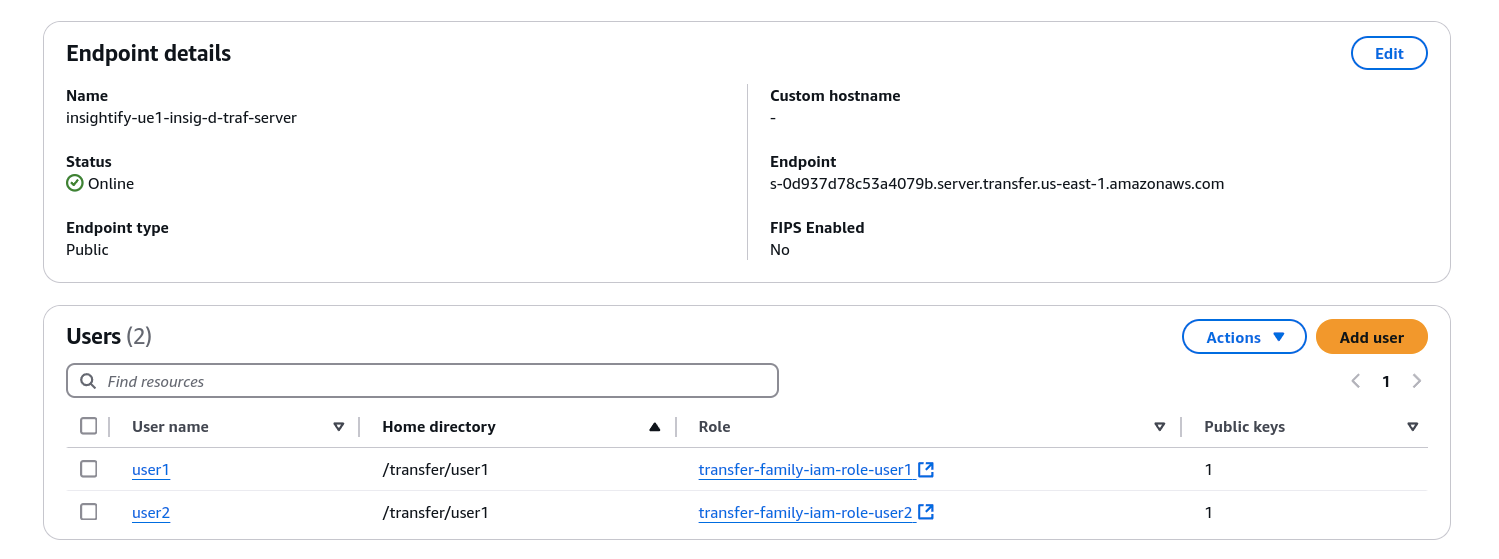Toggle Home directory ascending sort arrow

pos(654,427)
